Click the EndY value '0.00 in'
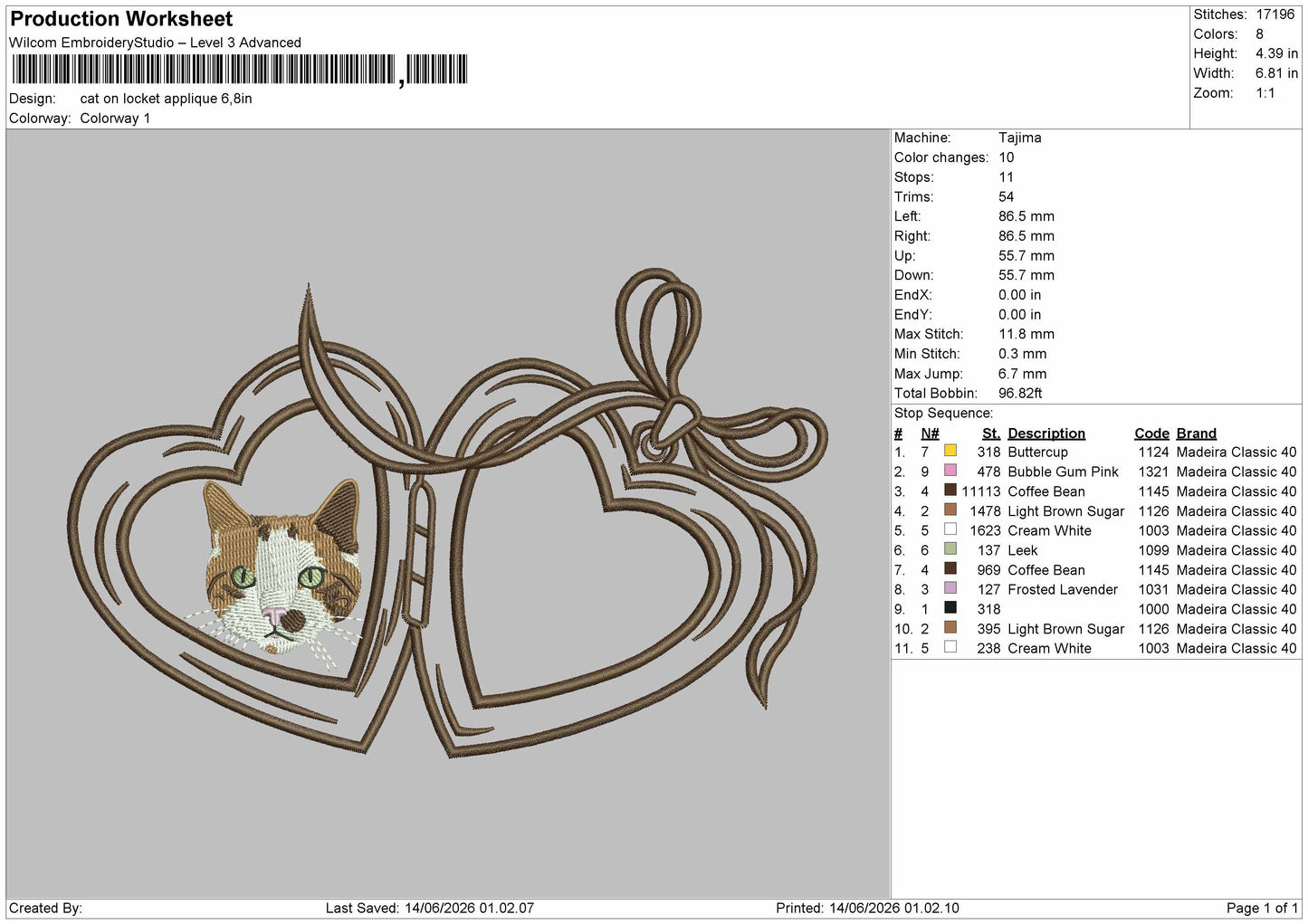Viewport: 1308px width, 924px height. click(1020, 315)
